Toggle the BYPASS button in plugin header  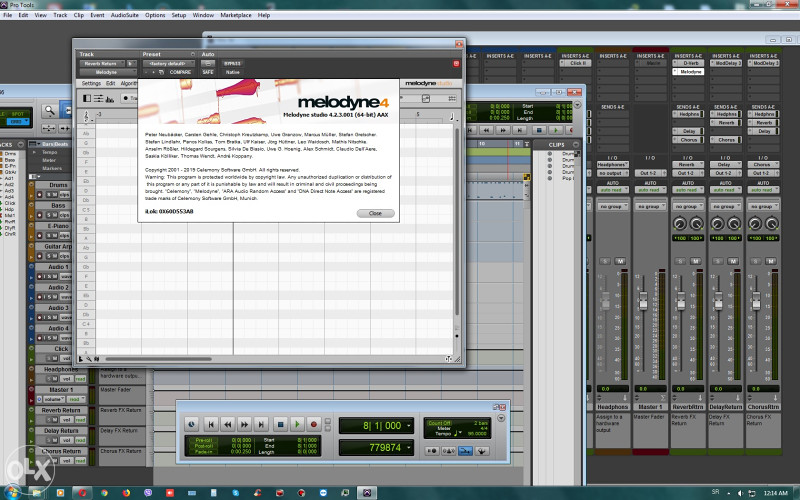[232, 63]
